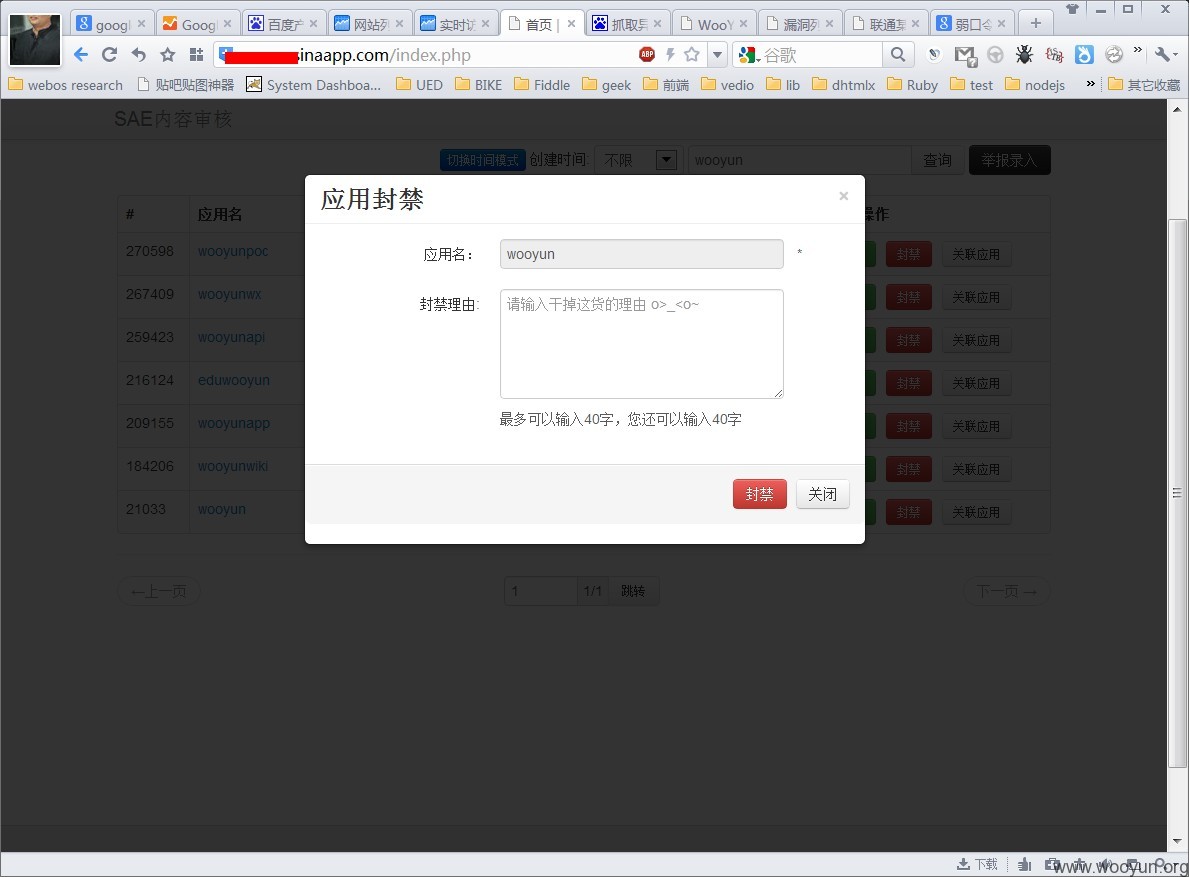
Task: Open the test bookmark folder
Action: tap(971, 85)
